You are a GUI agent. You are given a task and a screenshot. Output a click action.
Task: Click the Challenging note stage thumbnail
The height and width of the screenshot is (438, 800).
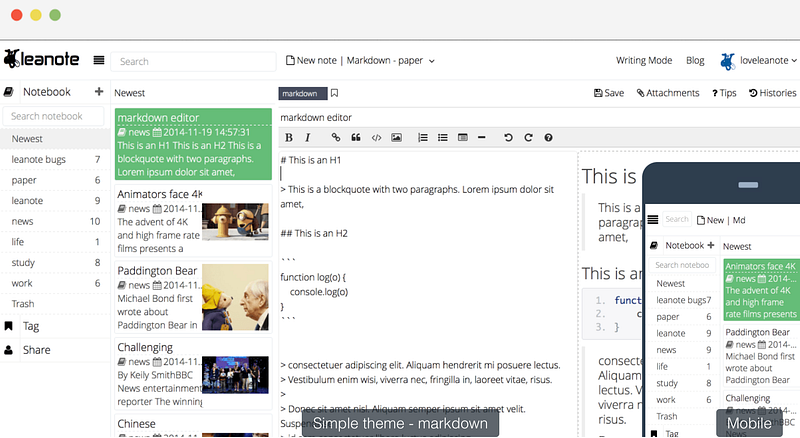[x=235, y=375]
